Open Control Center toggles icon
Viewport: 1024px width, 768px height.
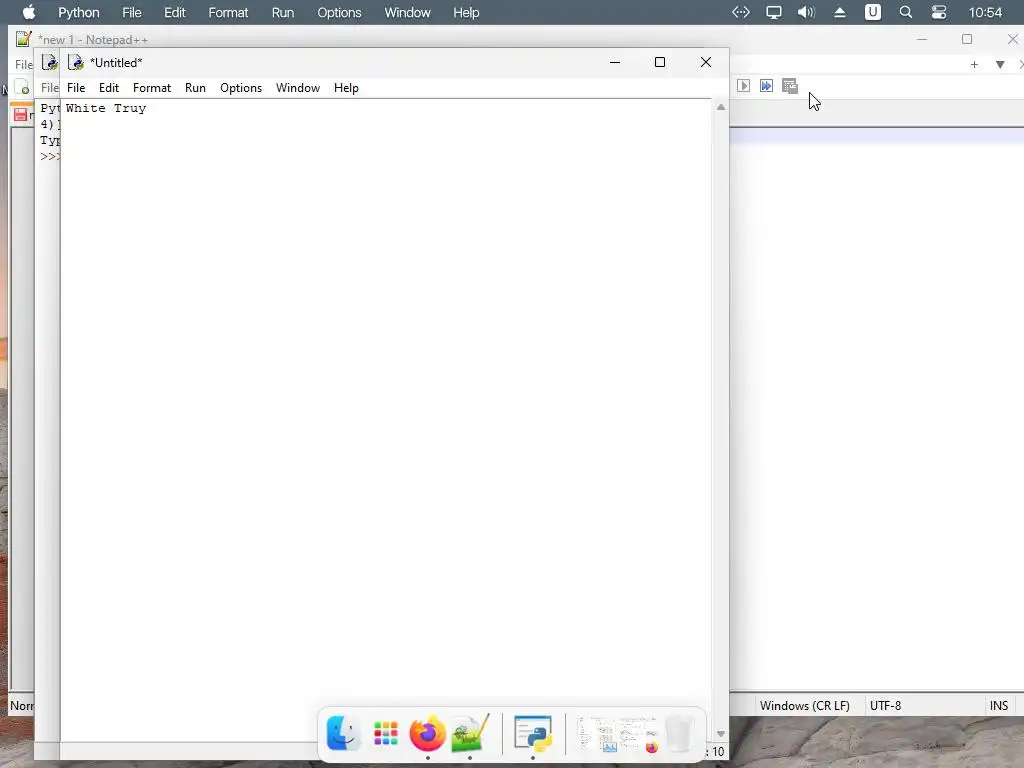[x=938, y=12]
